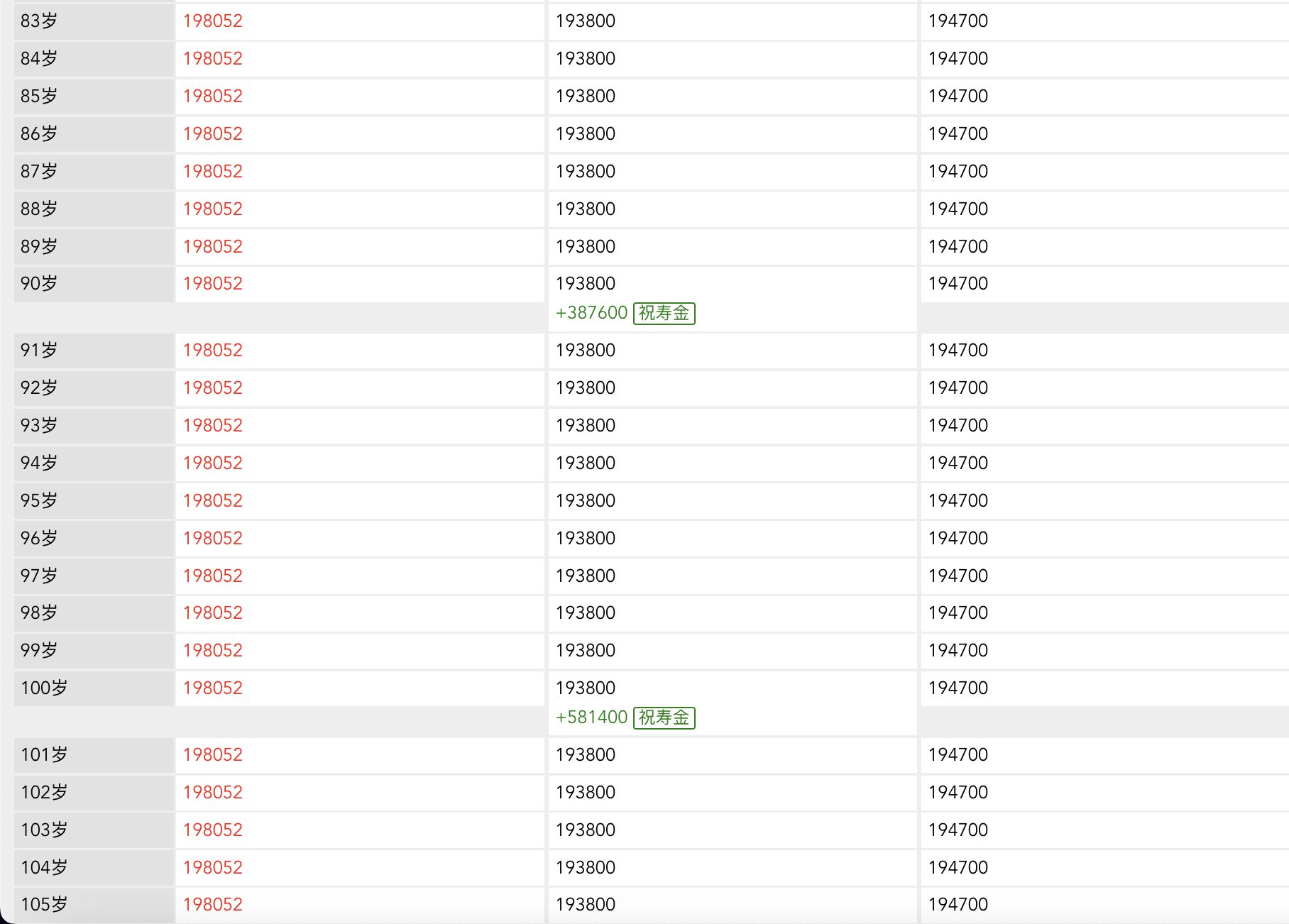Click the +581400 green bonus amount
Viewport: 1289px width, 924px height.
click(x=591, y=717)
